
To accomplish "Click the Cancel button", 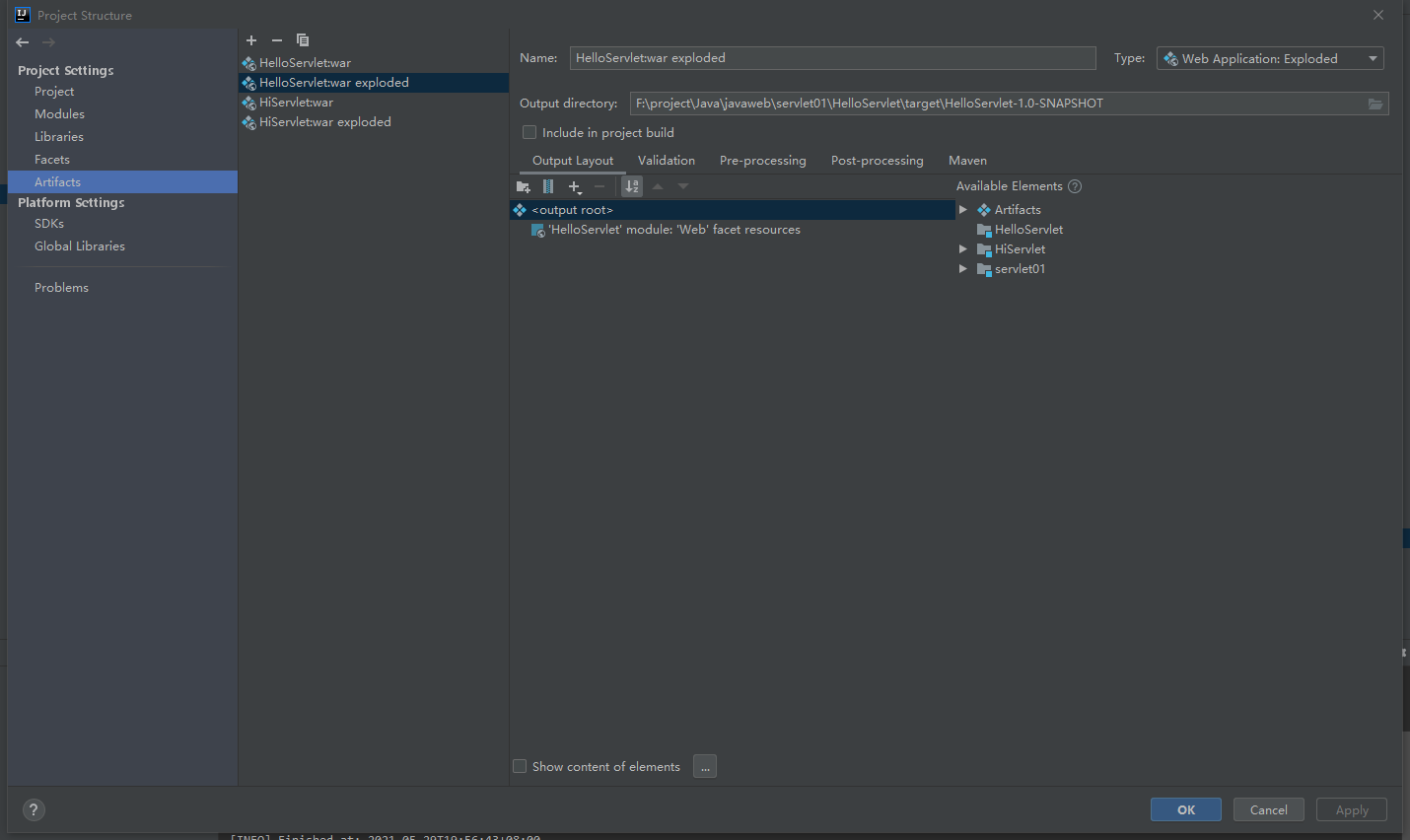I will click(x=1269, y=809).
